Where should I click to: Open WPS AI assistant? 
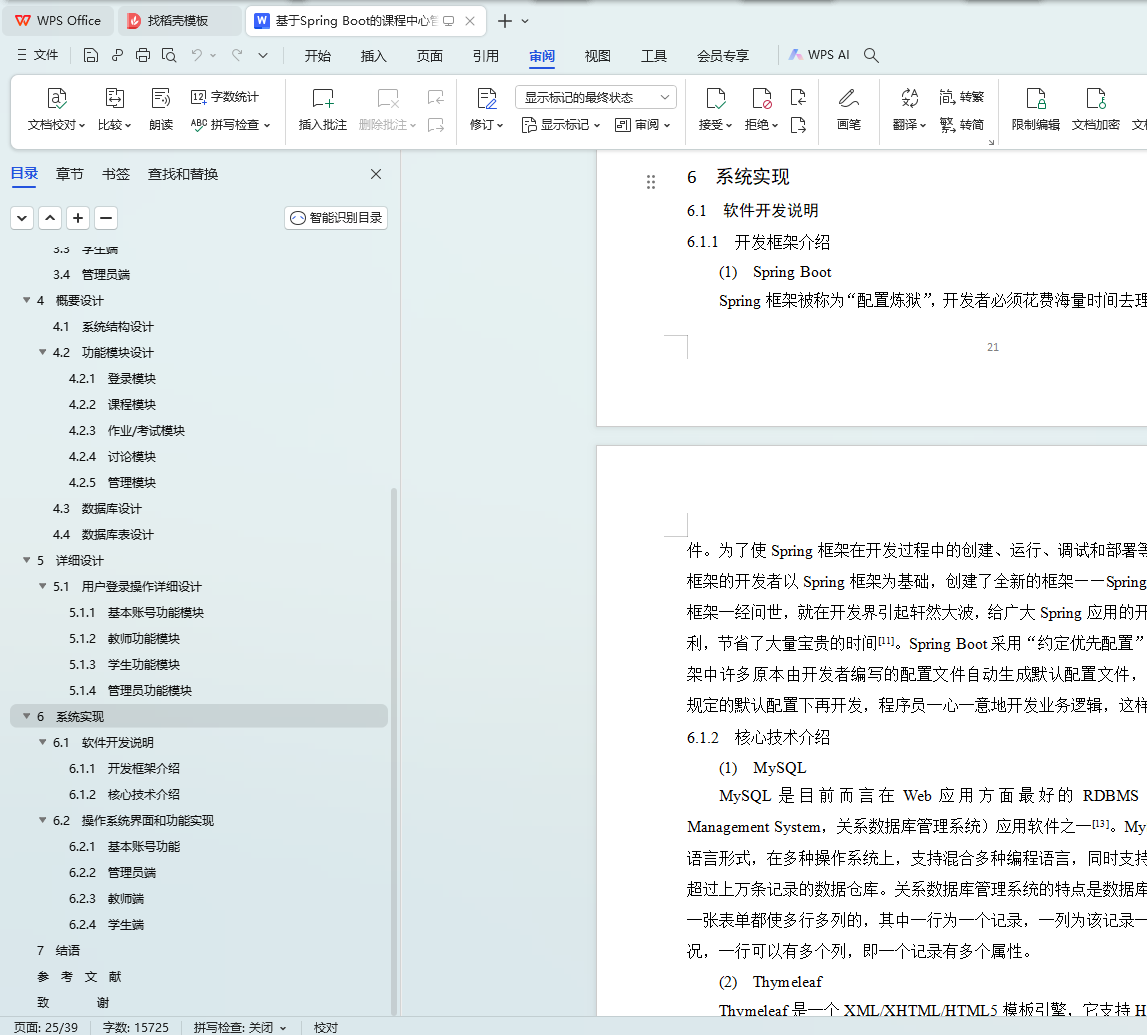point(819,56)
